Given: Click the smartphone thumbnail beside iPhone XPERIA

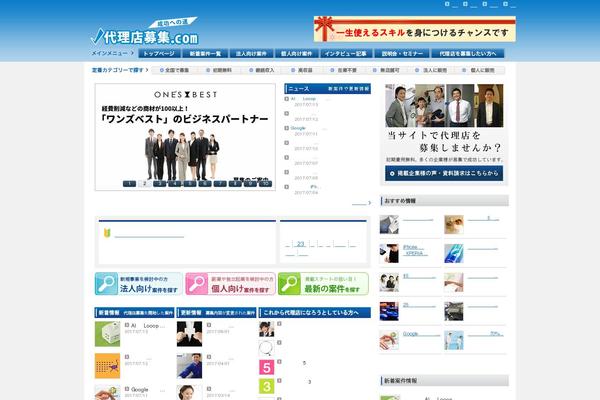Looking at the screenshot, I should 389,253.
